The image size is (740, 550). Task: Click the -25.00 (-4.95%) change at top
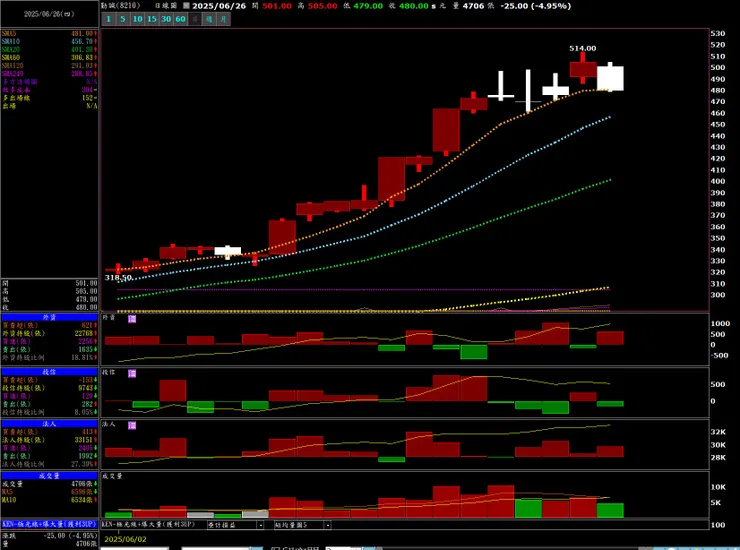coord(535,6)
